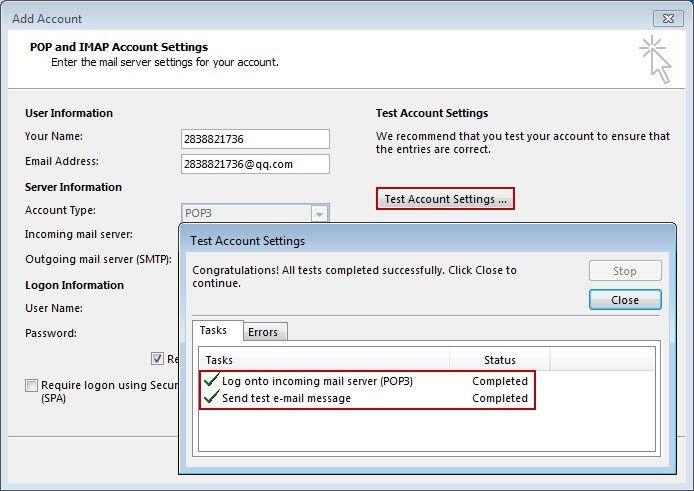Click into the Email Address field

[x=255, y=164]
